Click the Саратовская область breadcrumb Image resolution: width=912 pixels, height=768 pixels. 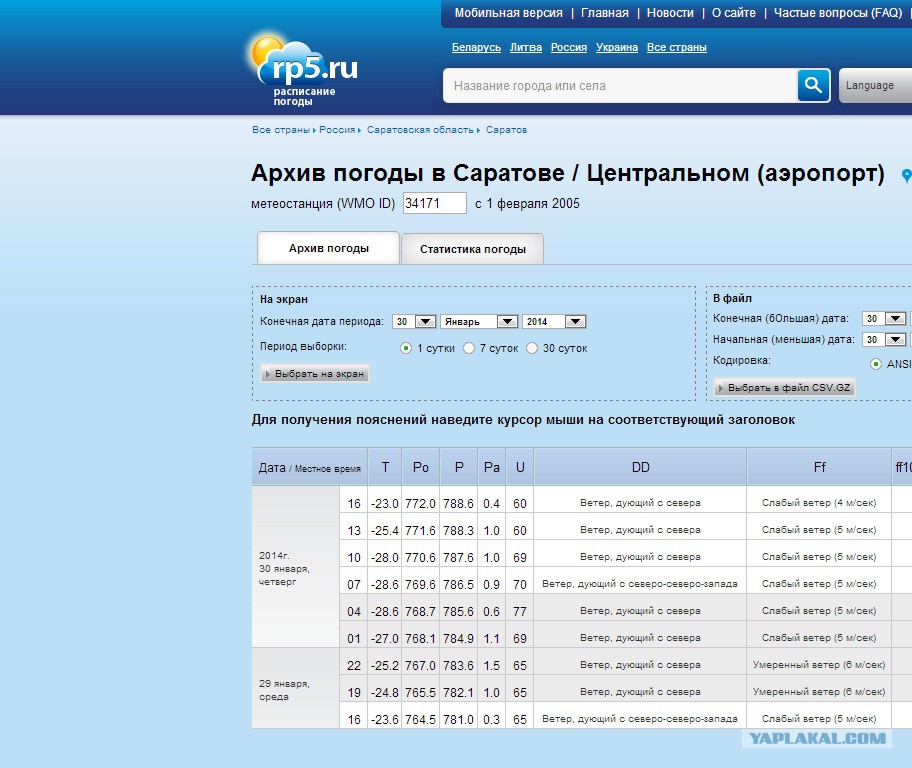(x=420, y=130)
